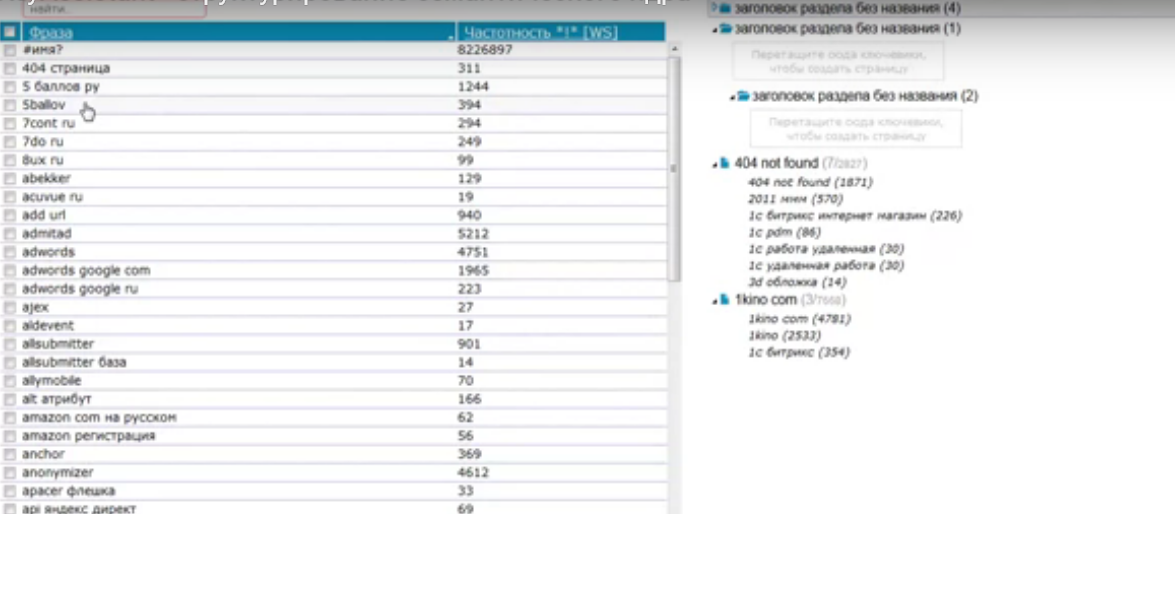Viewport: 1175px width, 613px height.
Task: Select keyword '404 not found (1871)' in tree
Action: [810, 182]
